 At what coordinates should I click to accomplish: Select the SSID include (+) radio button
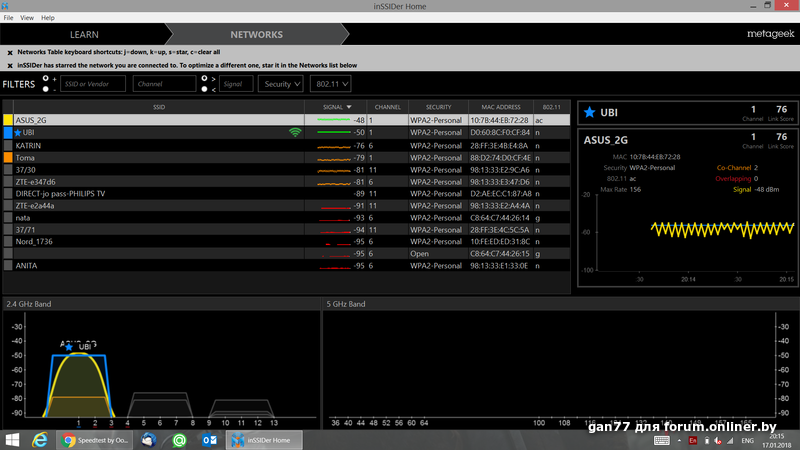click(x=45, y=79)
